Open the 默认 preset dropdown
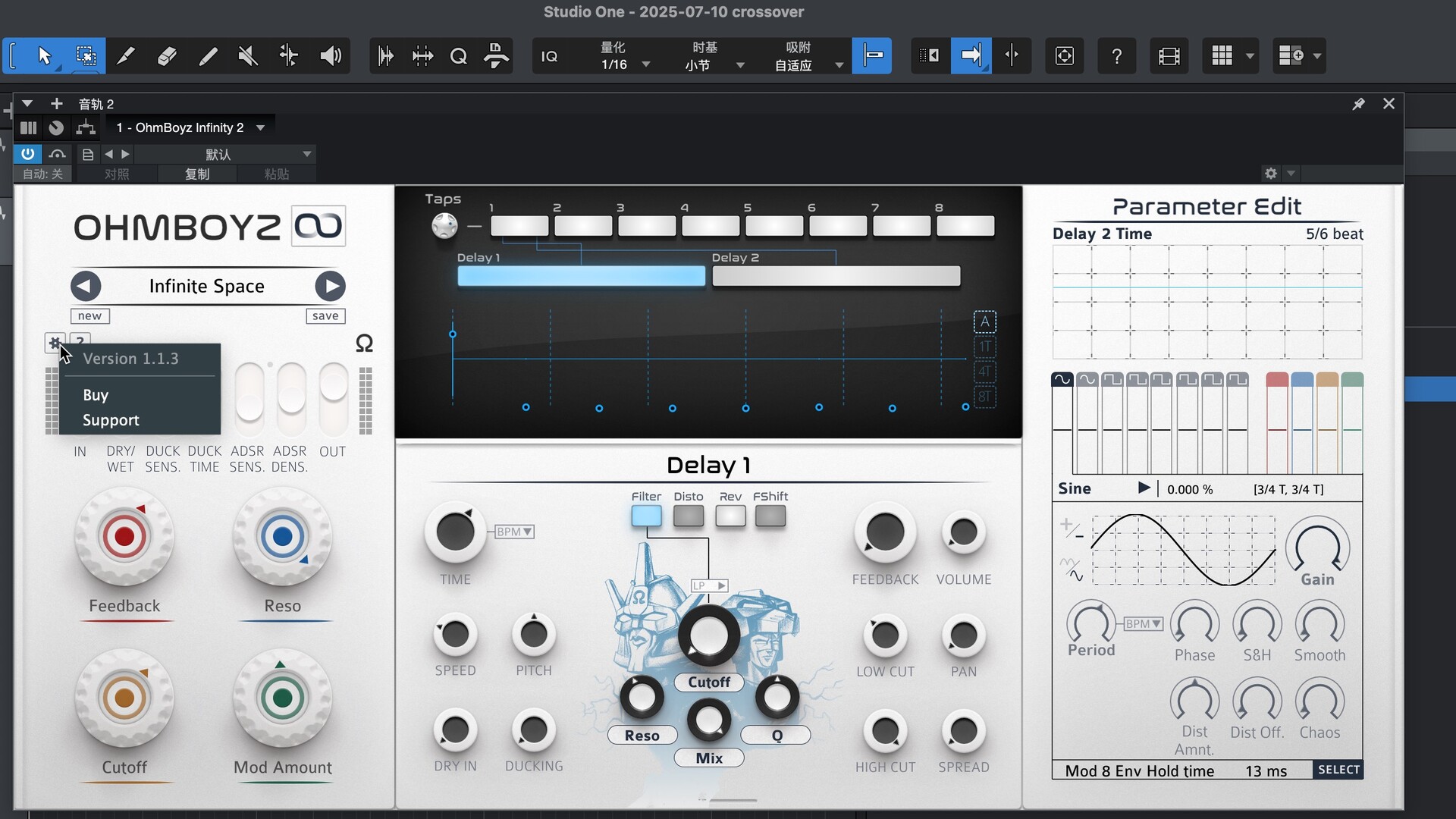This screenshot has width=1456, height=819. 225,154
